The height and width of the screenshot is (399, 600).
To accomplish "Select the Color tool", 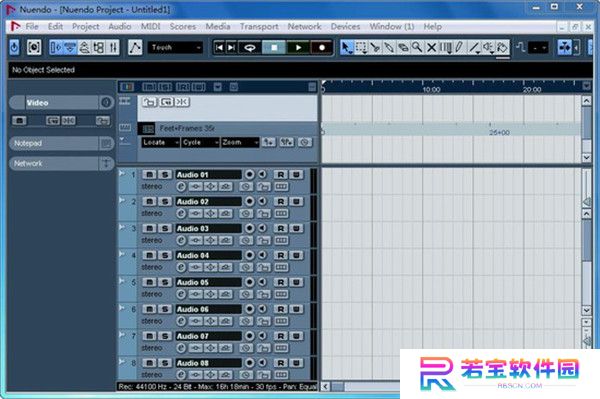I will [x=502, y=47].
